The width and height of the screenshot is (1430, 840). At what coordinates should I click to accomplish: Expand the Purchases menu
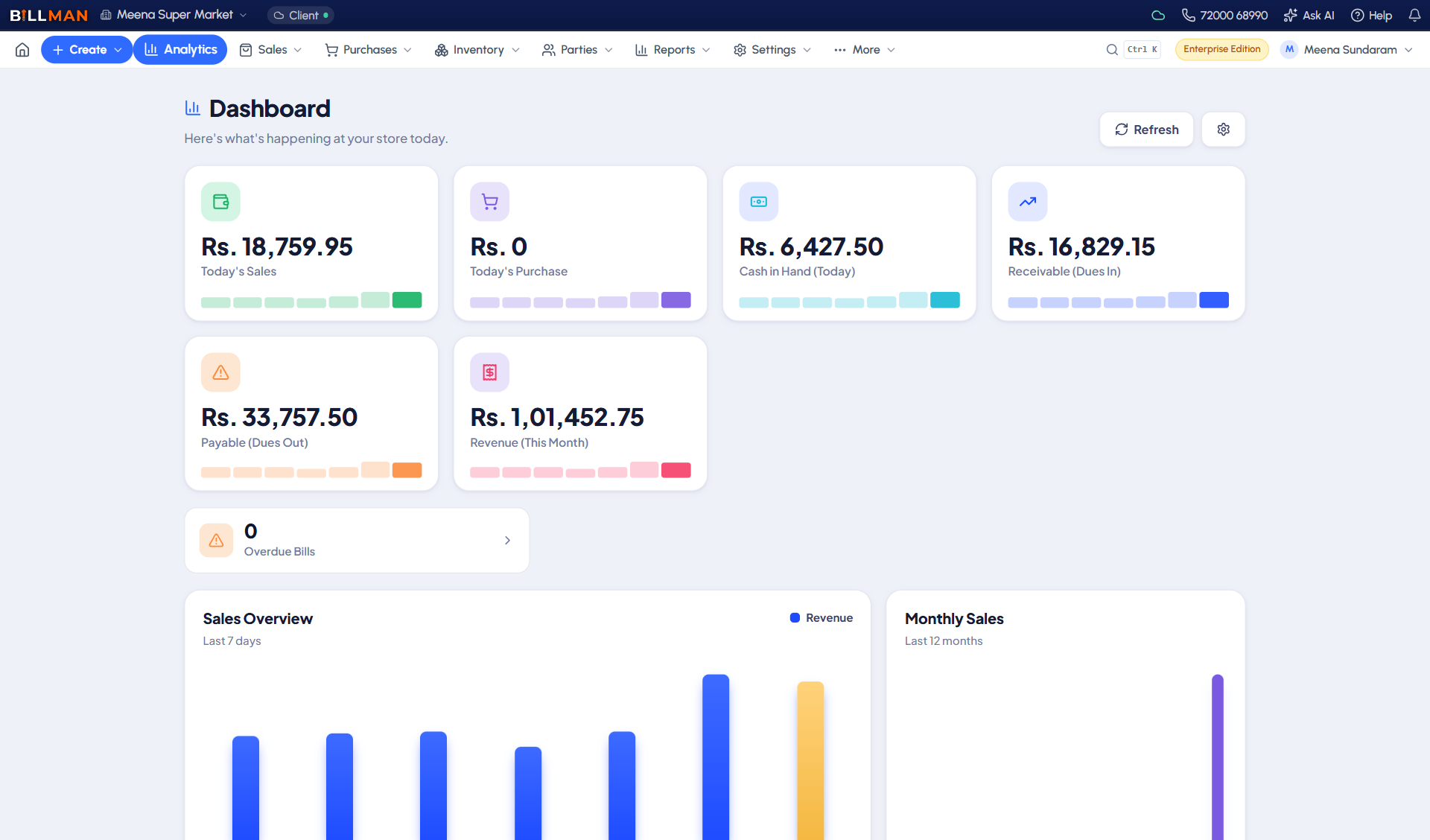[x=369, y=50]
